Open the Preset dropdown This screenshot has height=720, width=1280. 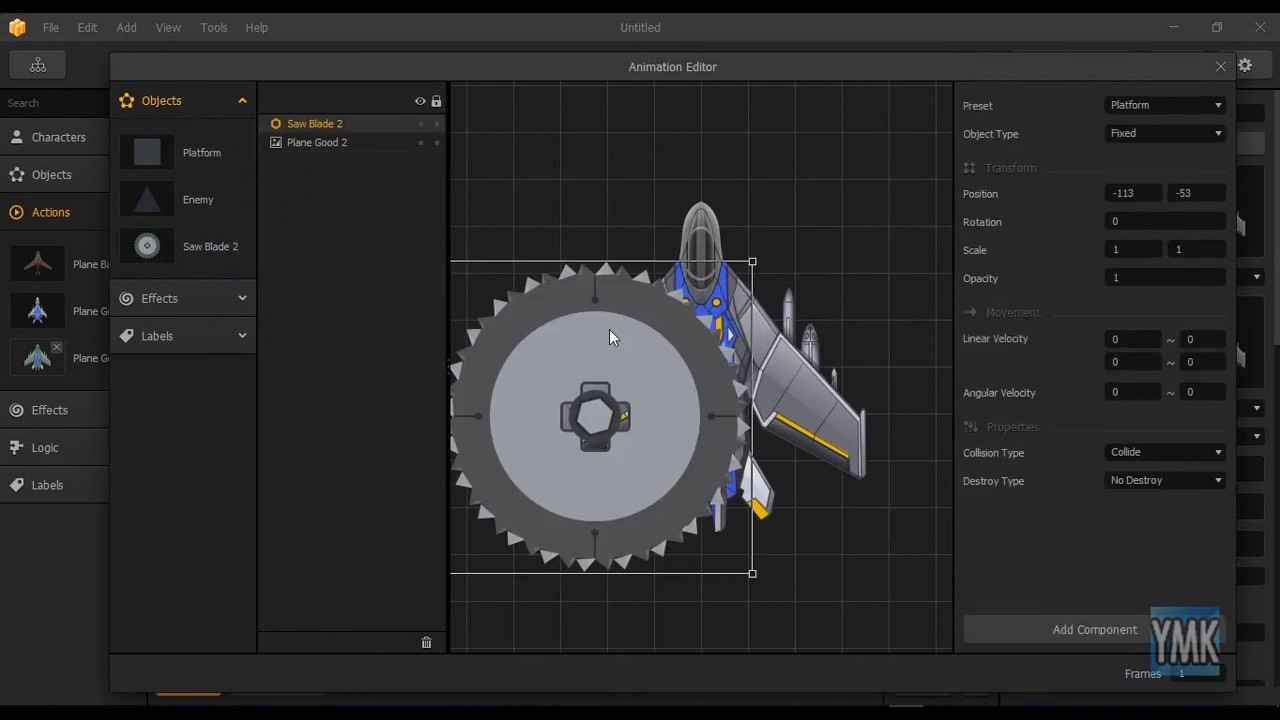[x=1165, y=105]
